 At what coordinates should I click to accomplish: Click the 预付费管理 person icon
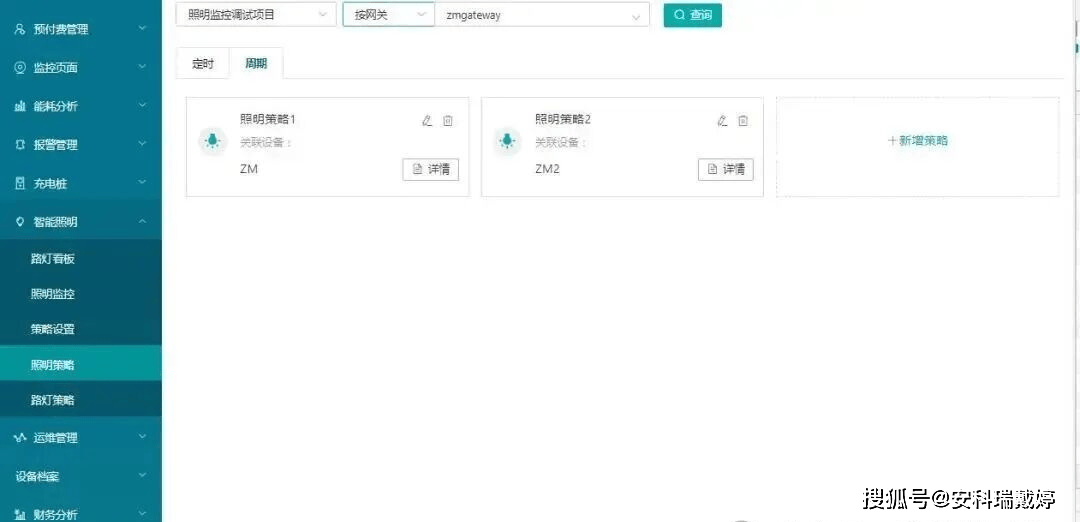(x=20, y=29)
